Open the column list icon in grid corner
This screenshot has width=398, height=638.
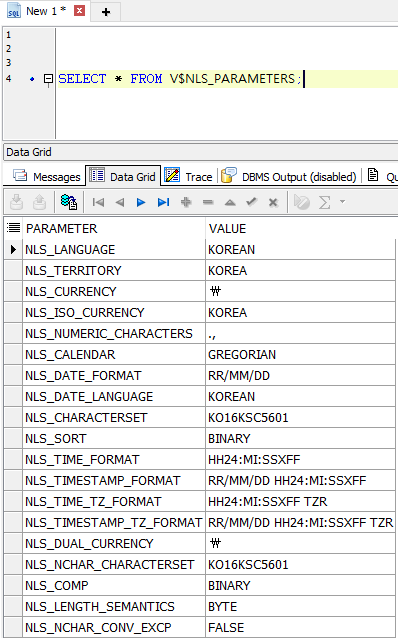[x=13, y=228]
